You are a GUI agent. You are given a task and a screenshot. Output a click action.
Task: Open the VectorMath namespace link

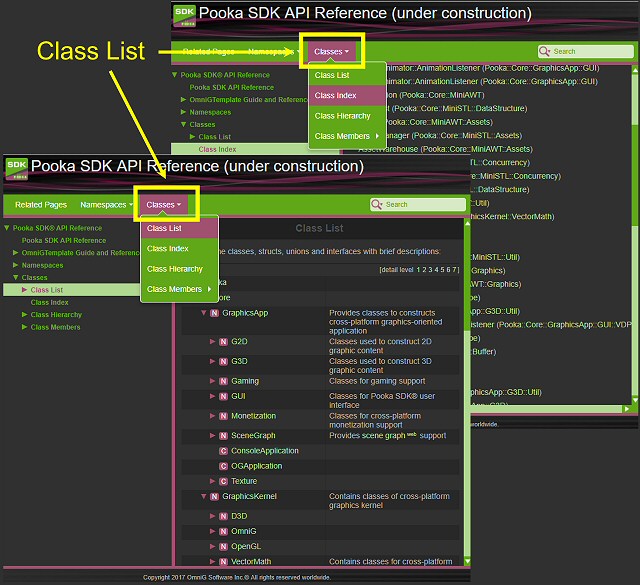pyautogui.click(x=251, y=562)
